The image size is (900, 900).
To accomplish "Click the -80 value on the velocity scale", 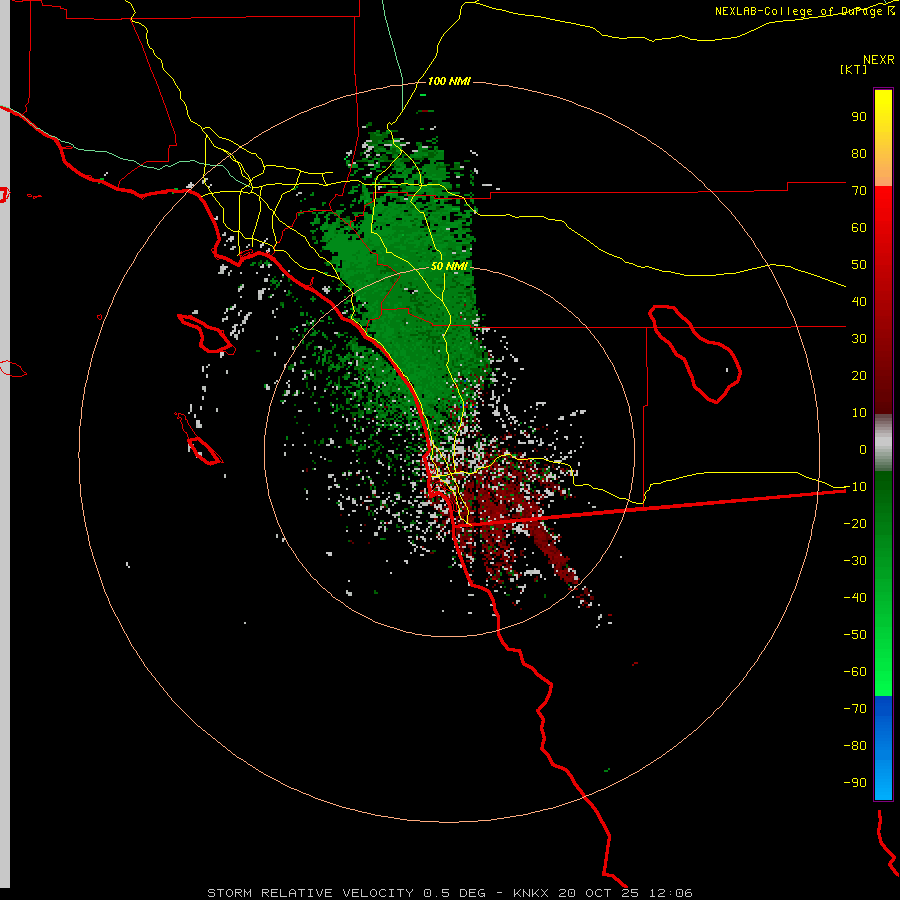I will point(855,746).
